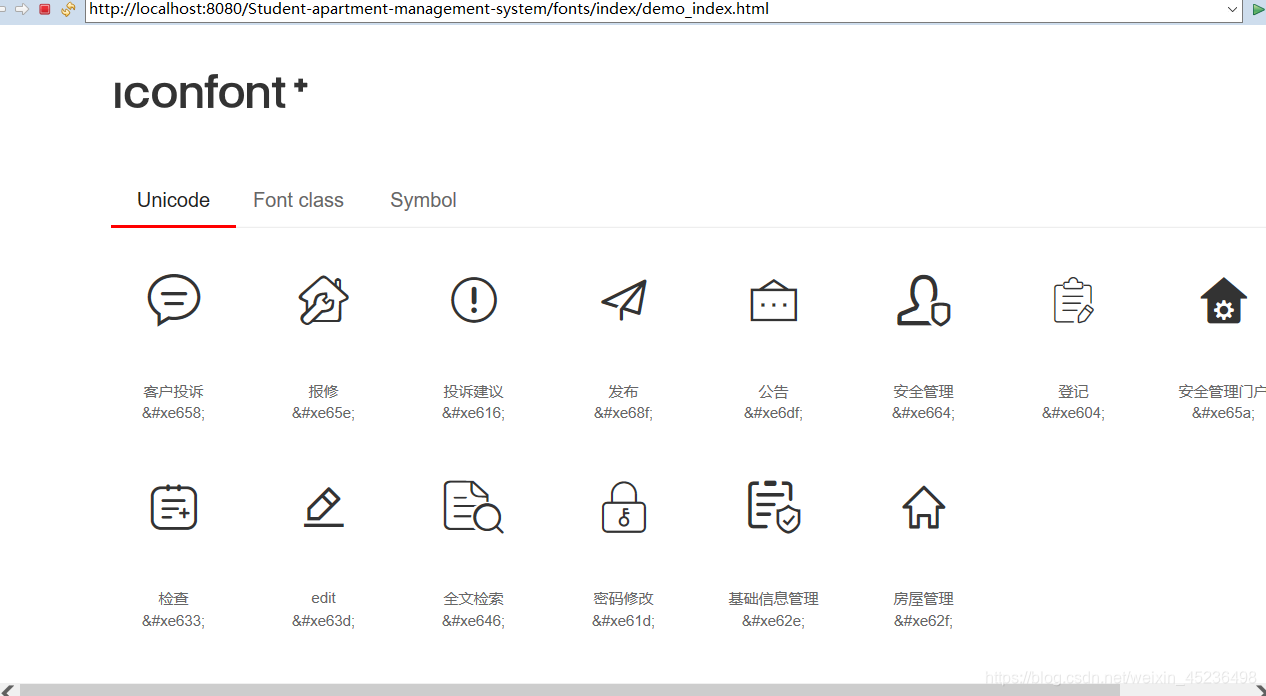Click the 发布 label text
Screen dimensions: 1266x696
click(x=624, y=392)
